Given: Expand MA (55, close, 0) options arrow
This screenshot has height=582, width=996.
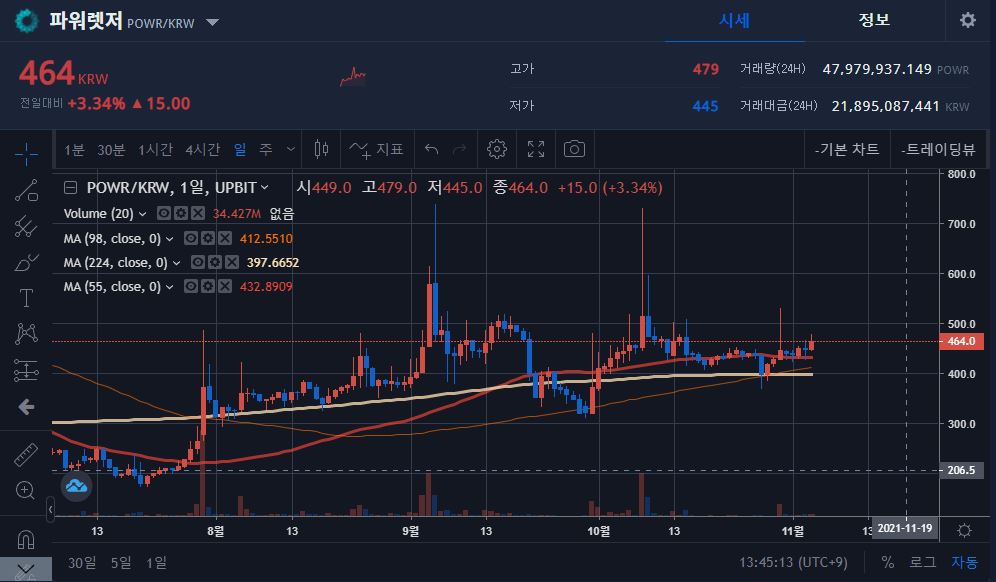Looking at the screenshot, I should 170,287.
